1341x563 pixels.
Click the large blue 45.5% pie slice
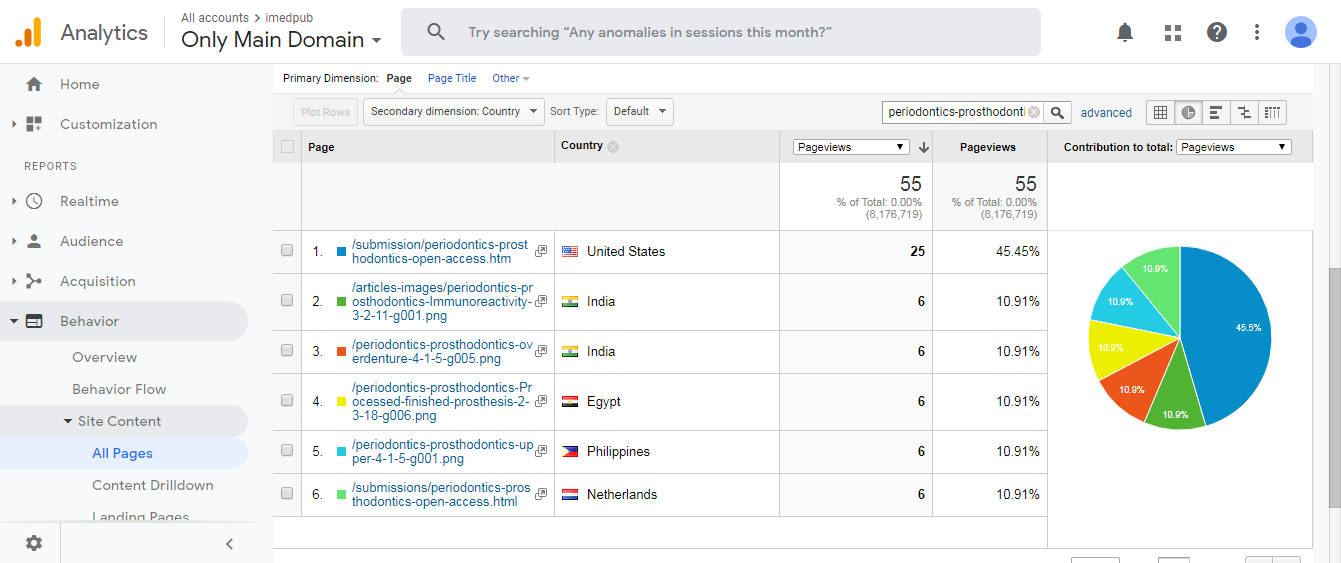click(x=1225, y=330)
